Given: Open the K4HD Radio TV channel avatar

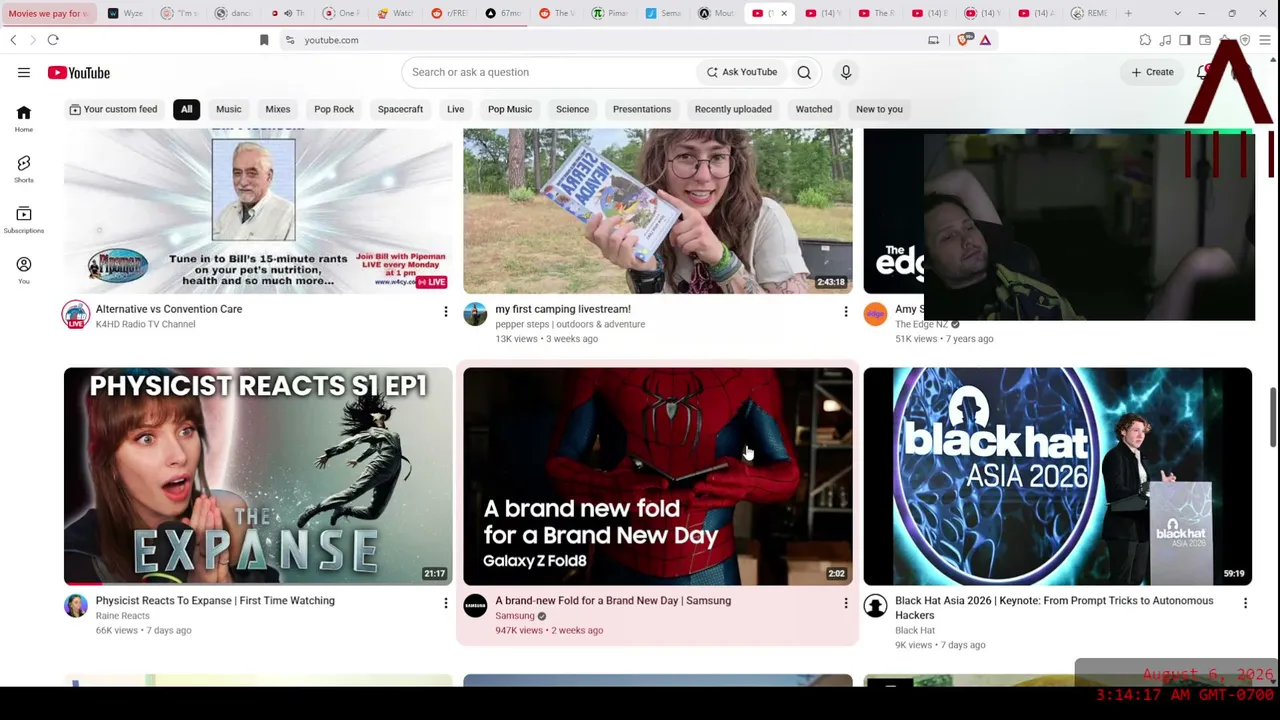Looking at the screenshot, I should [x=76, y=315].
